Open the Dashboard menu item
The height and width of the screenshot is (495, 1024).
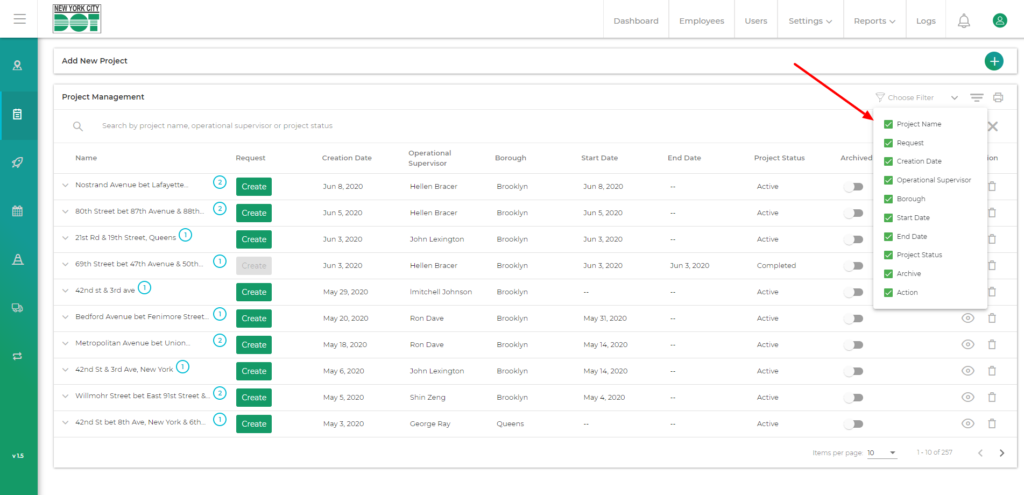(636, 21)
